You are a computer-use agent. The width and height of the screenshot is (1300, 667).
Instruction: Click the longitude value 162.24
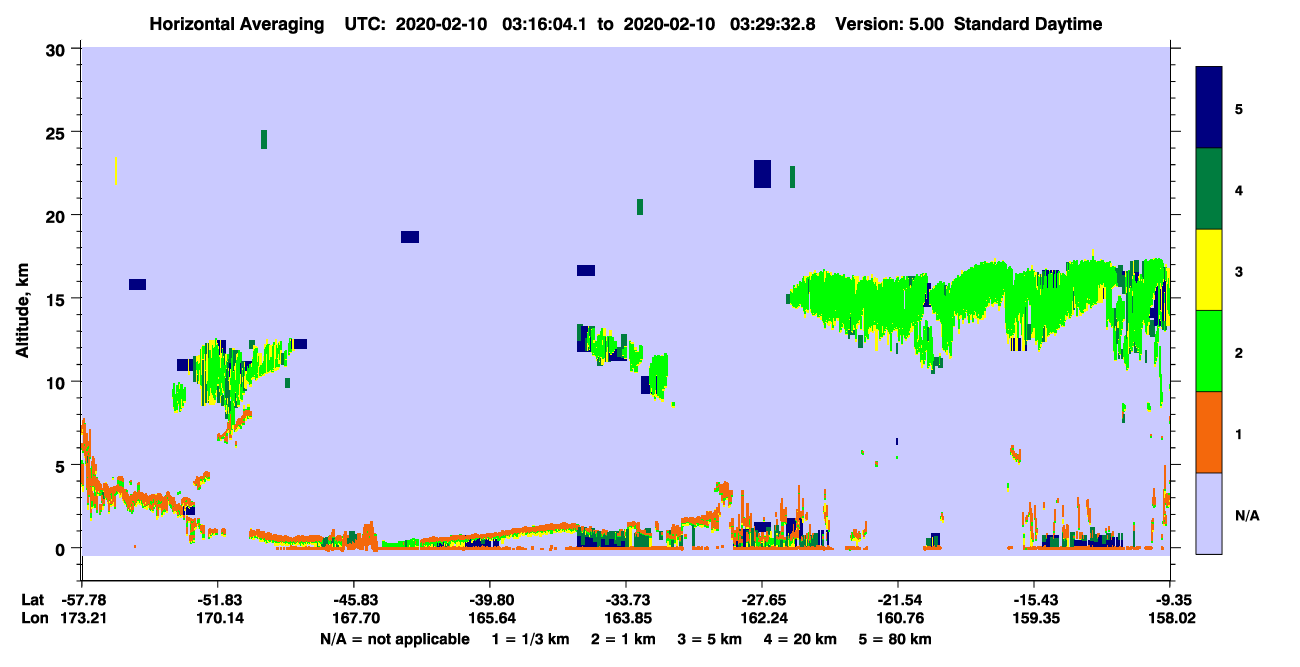click(762, 618)
